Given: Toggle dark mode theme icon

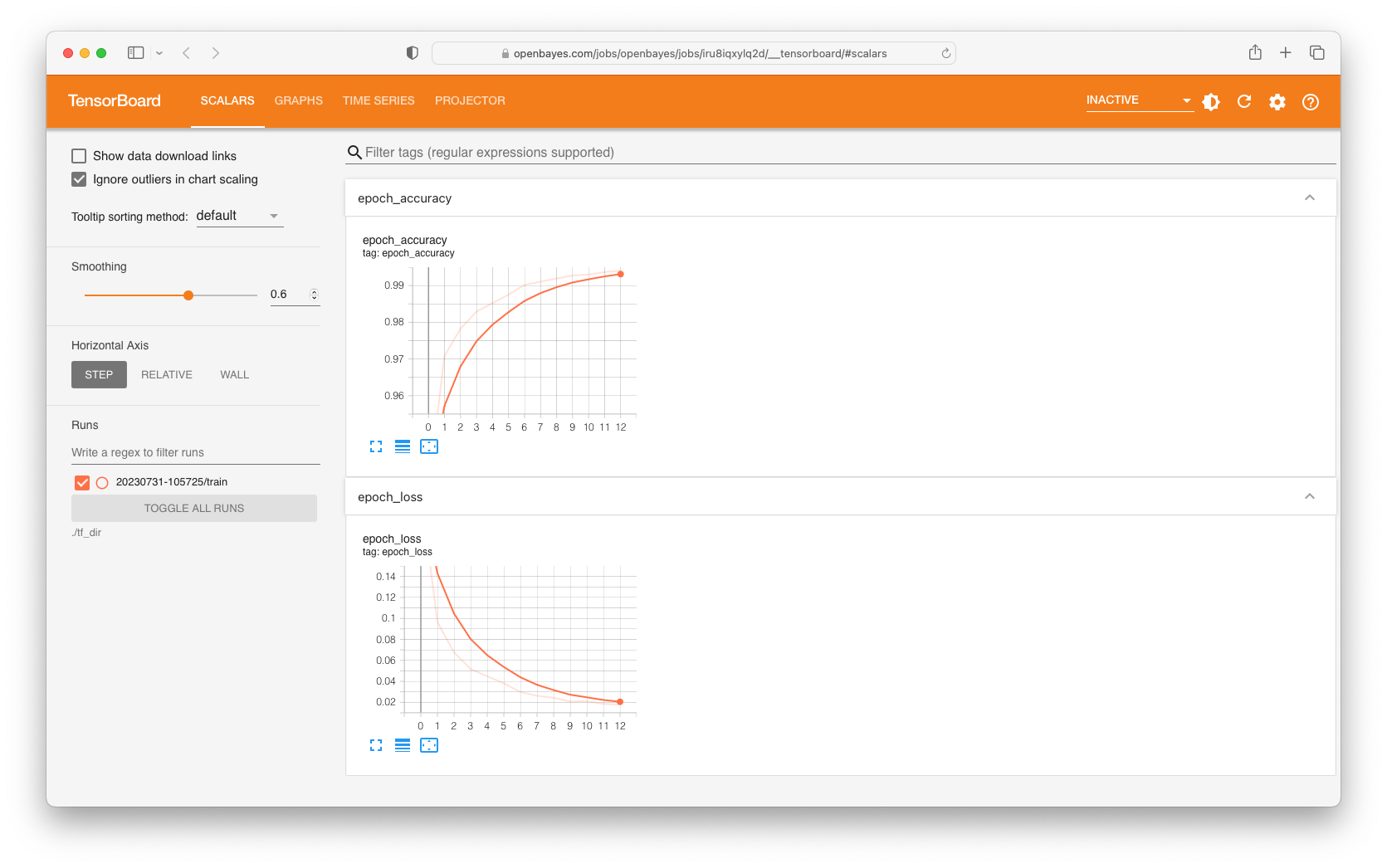Looking at the screenshot, I should 1211,102.
